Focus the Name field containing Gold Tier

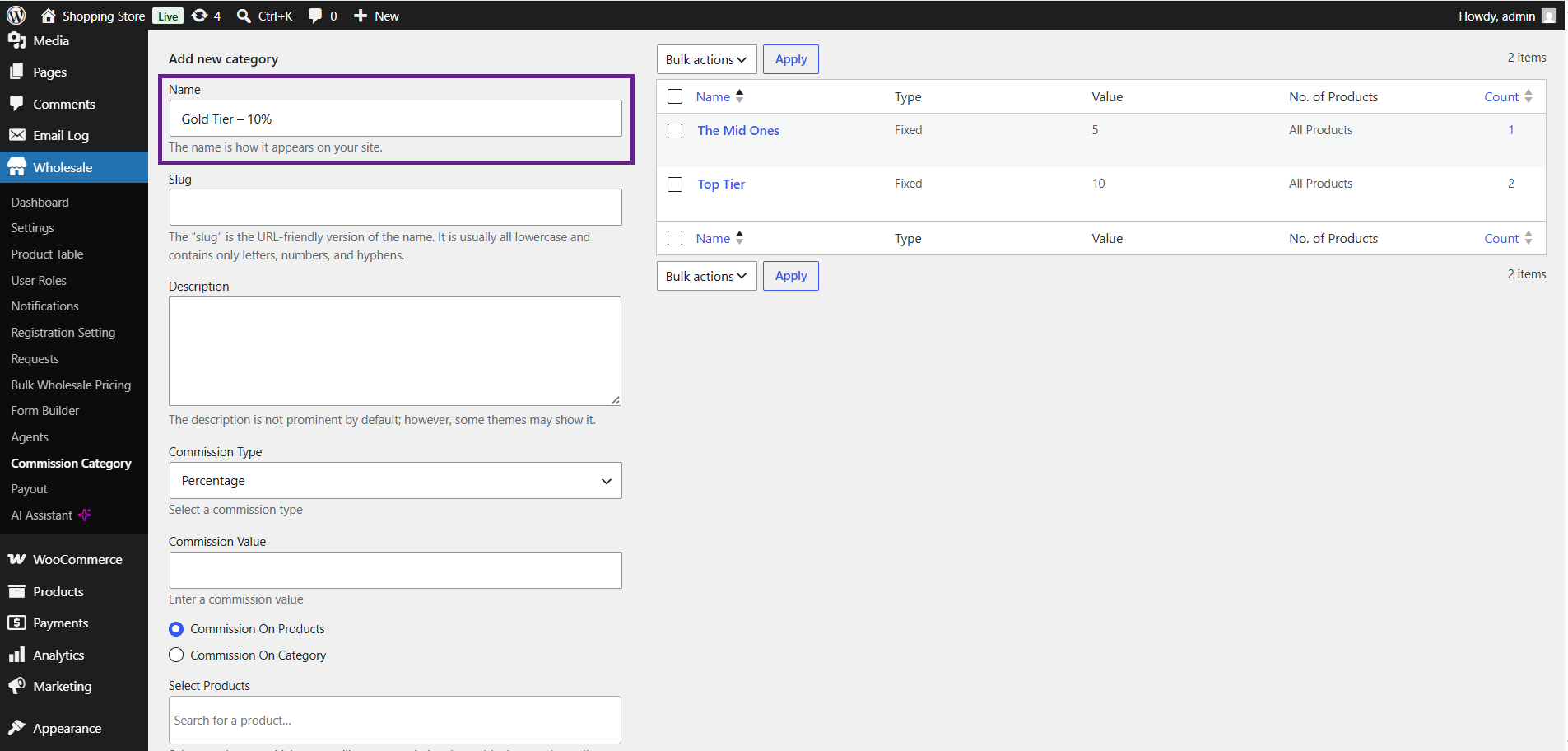(x=395, y=119)
